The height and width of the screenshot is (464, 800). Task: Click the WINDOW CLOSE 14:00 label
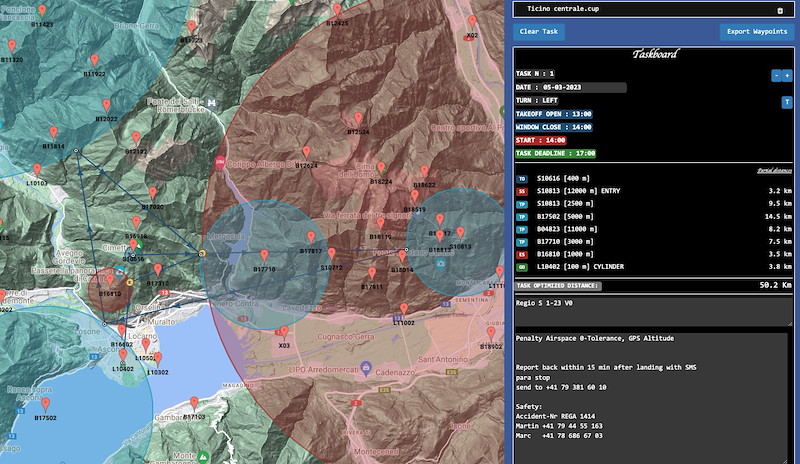coord(554,127)
